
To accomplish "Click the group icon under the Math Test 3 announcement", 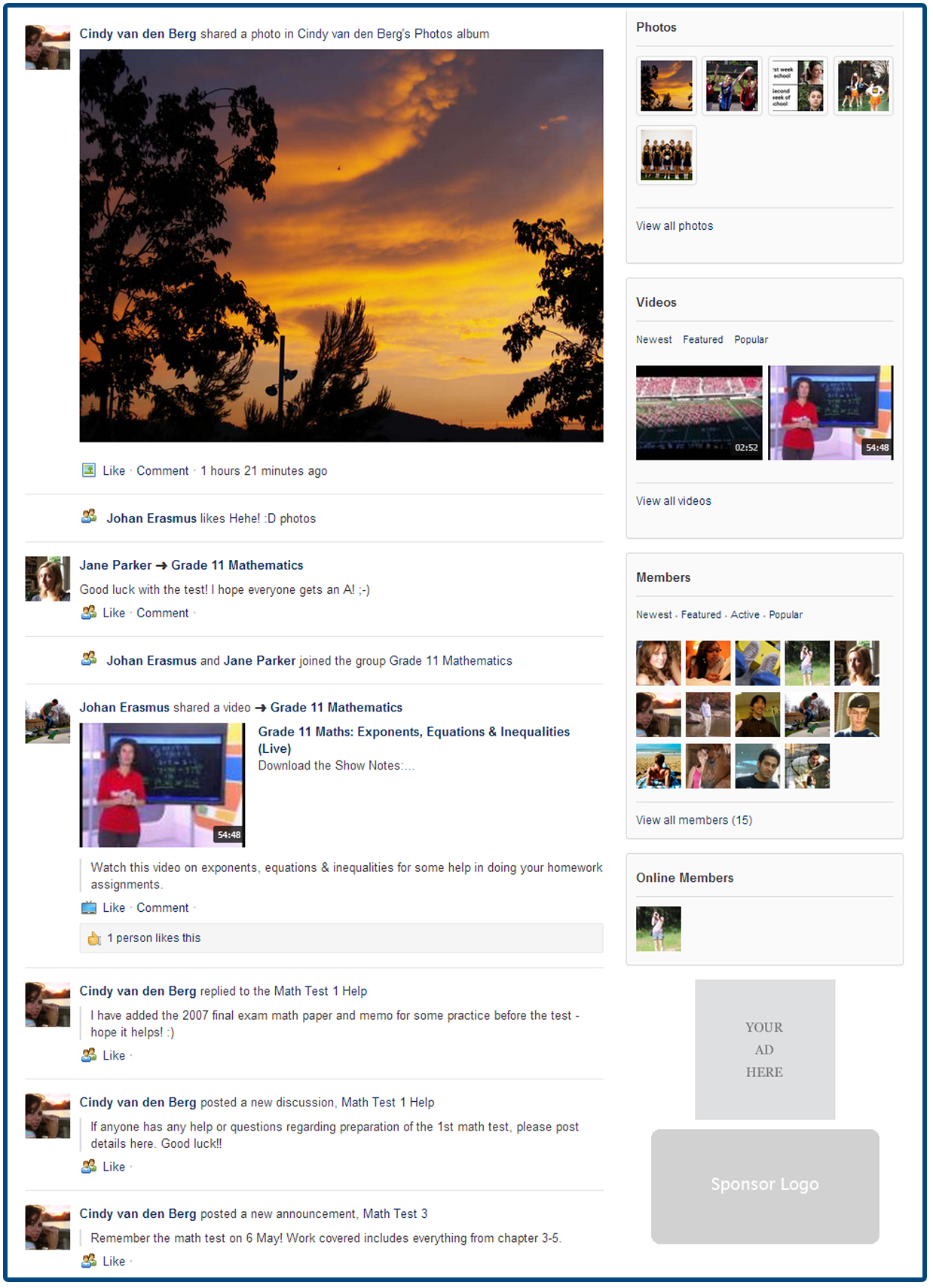I will pyautogui.click(x=89, y=1260).
